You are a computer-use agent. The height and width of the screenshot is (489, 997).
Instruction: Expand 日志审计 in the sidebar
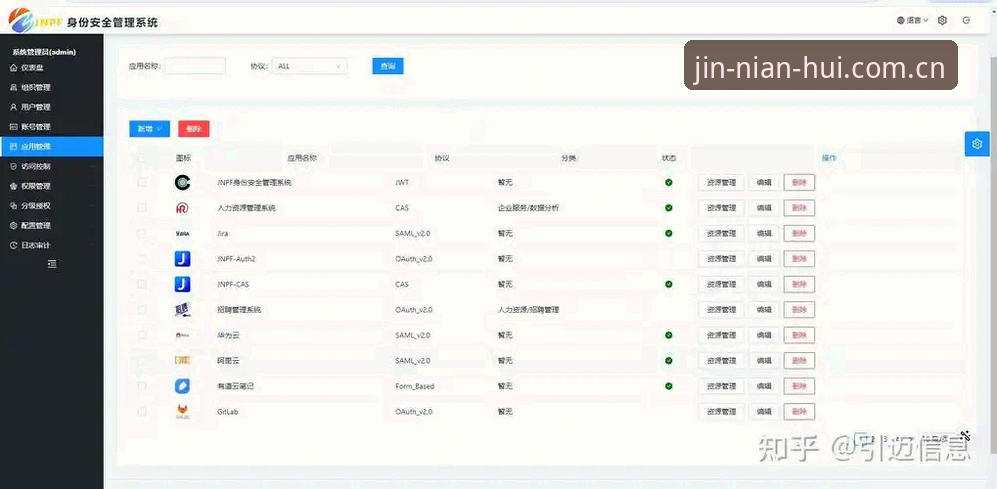click(52, 245)
